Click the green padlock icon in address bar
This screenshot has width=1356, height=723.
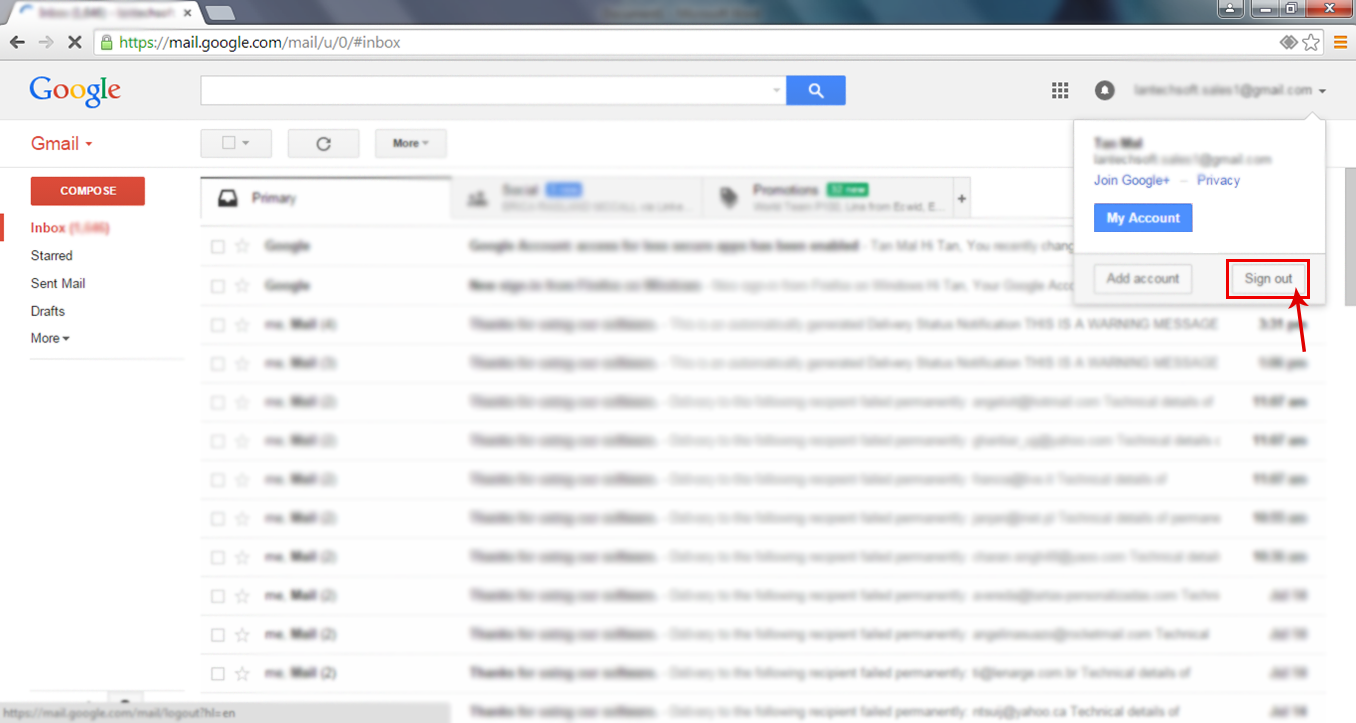(x=107, y=43)
